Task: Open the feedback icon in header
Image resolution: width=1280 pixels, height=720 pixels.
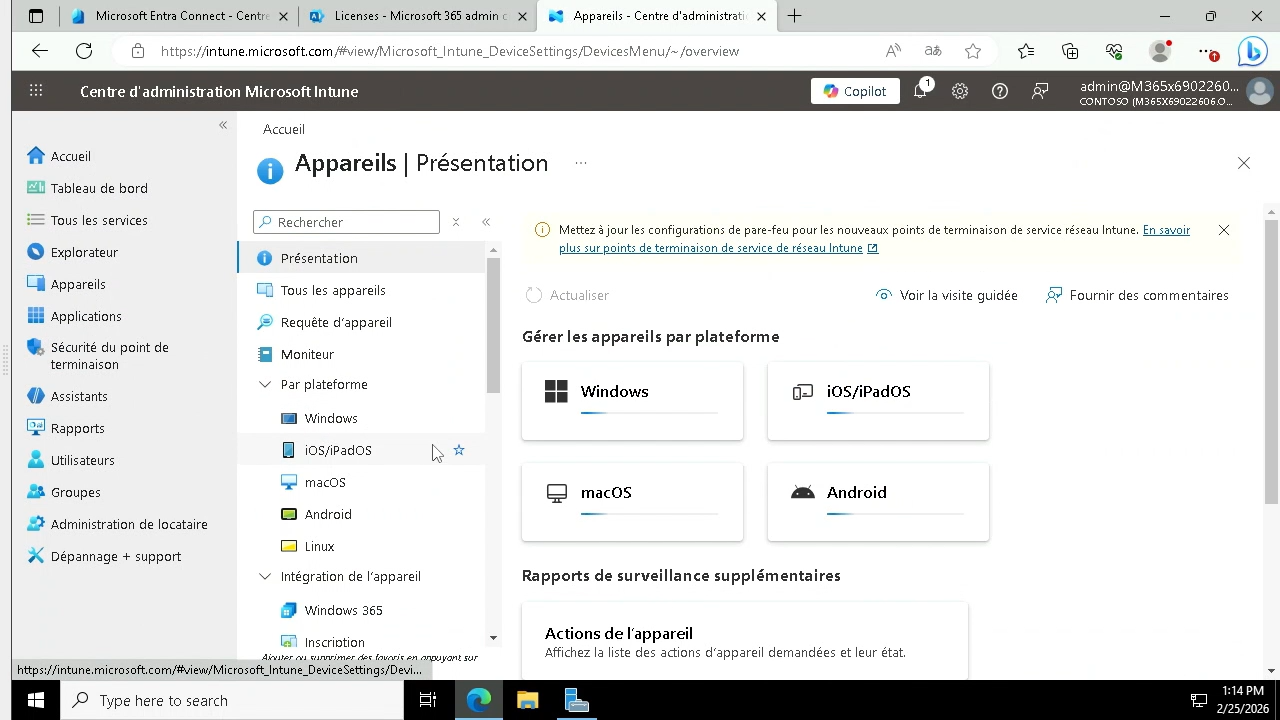Action: point(1040,91)
